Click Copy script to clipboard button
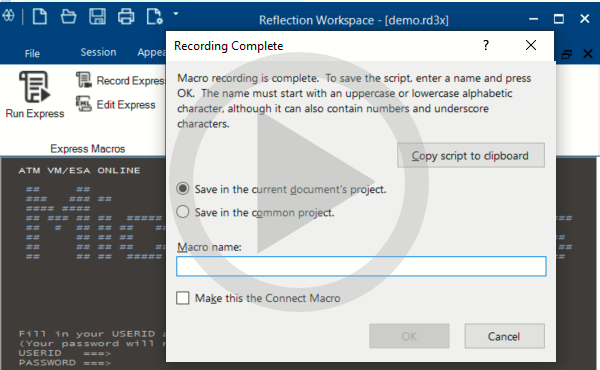Viewport: 600px width, 370px height. tap(471, 155)
